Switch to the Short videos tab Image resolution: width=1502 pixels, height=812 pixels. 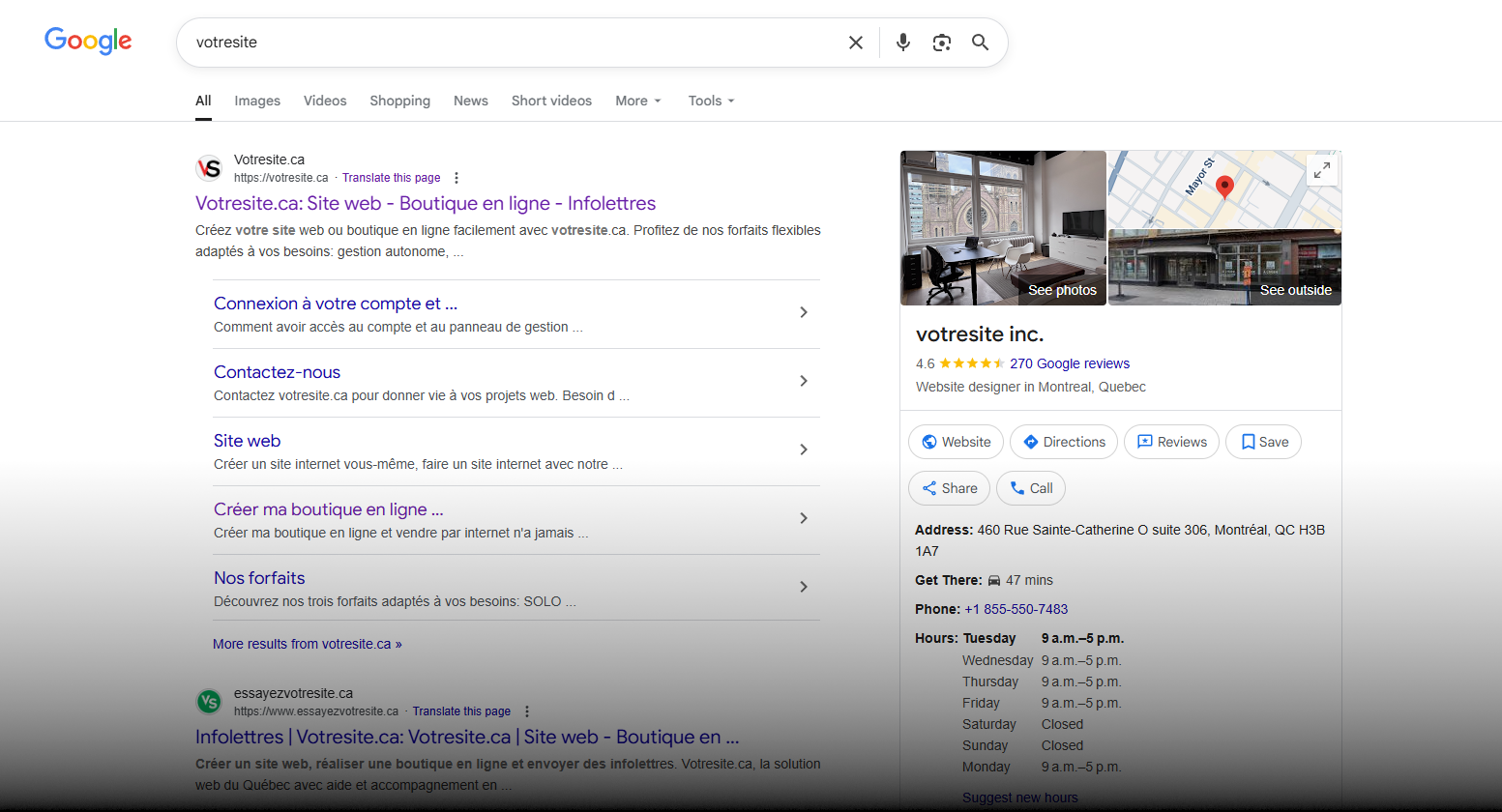click(x=551, y=101)
